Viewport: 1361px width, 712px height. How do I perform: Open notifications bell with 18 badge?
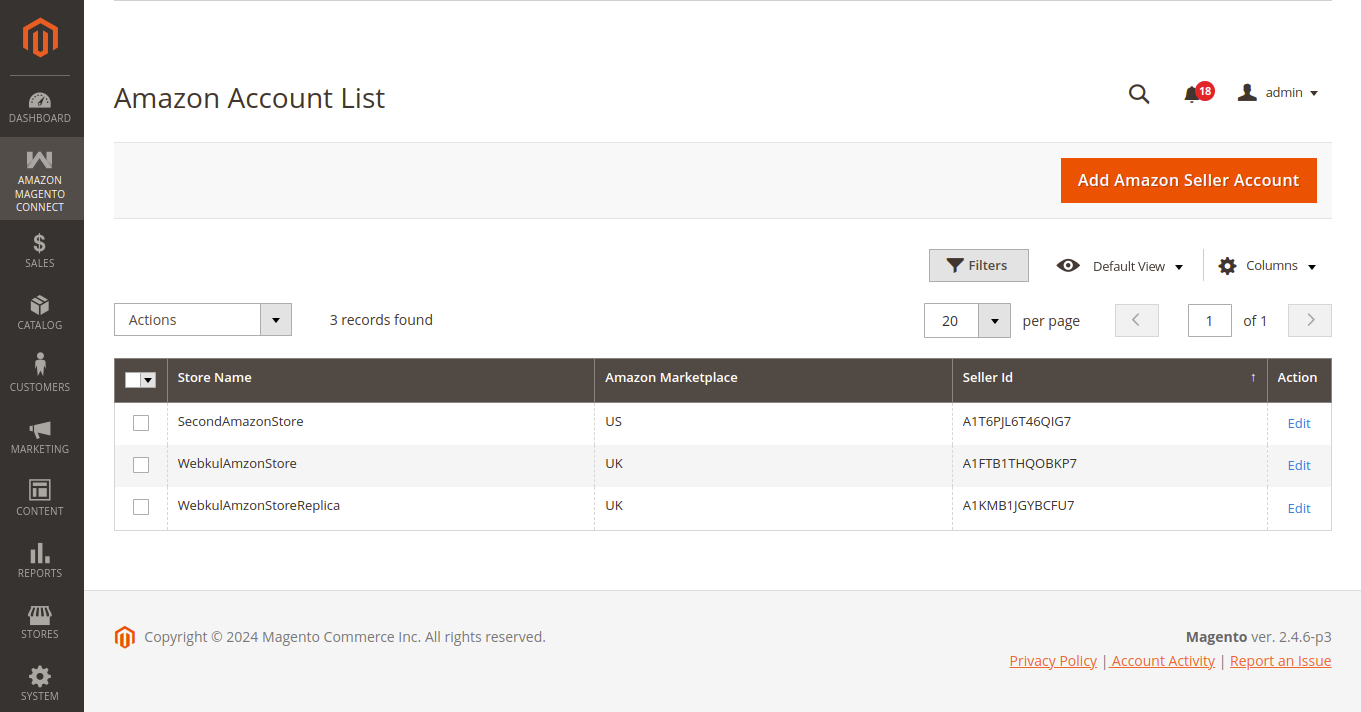1196,93
